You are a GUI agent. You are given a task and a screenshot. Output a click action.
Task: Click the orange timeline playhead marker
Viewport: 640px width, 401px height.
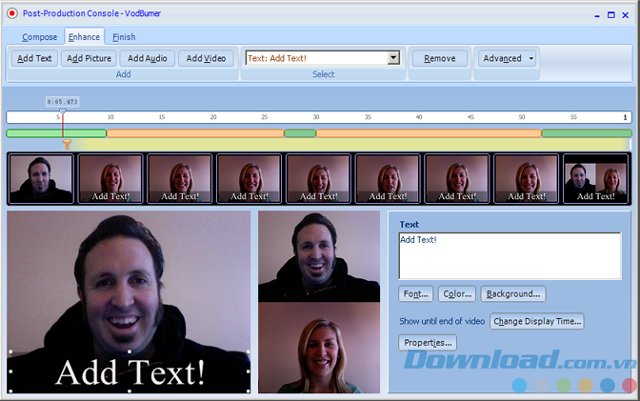67,145
